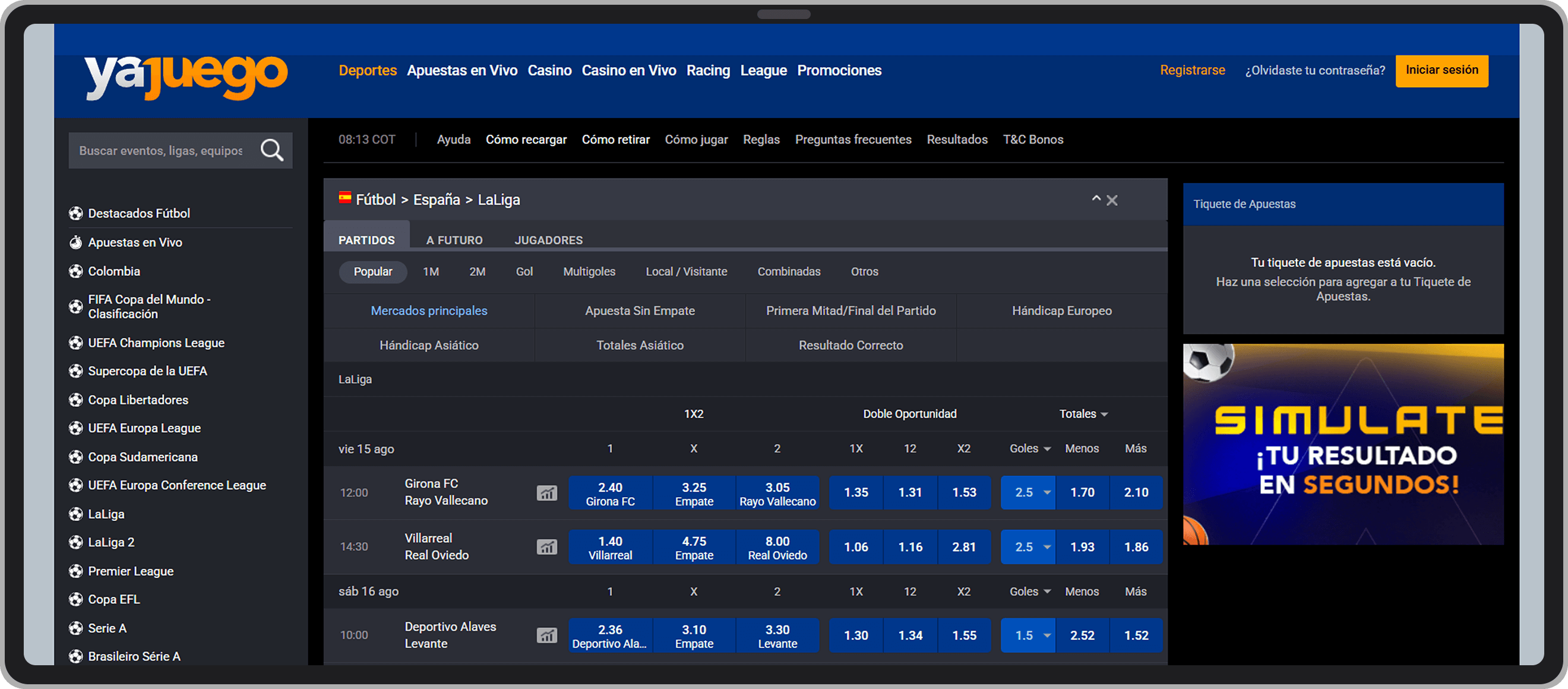Select the 1M filter
The width and height of the screenshot is (1568, 689).
pos(431,271)
